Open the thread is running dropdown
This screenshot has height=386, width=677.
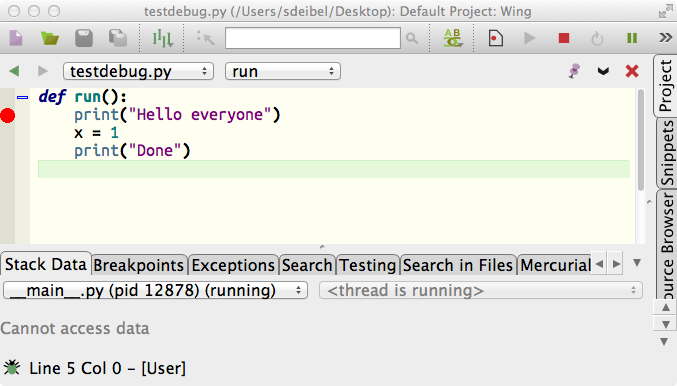point(481,290)
